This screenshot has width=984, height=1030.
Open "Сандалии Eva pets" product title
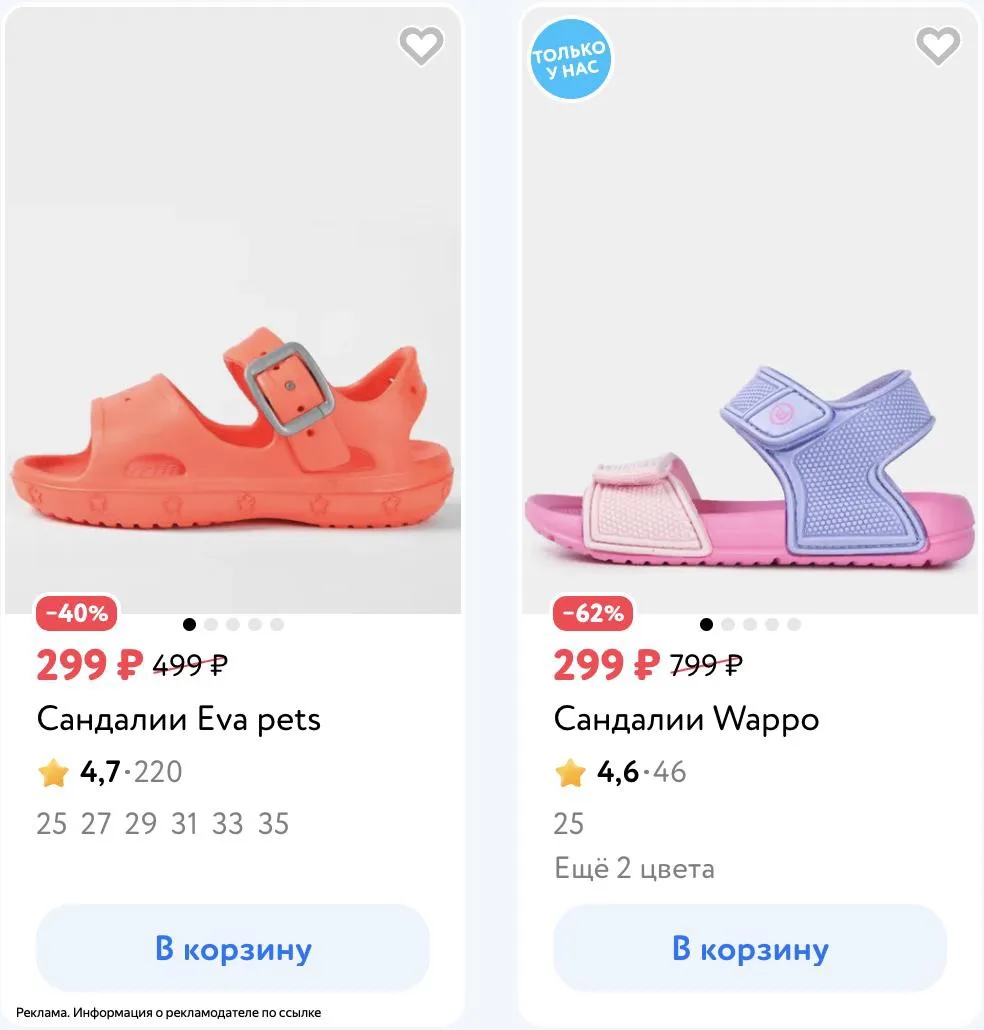179,719
